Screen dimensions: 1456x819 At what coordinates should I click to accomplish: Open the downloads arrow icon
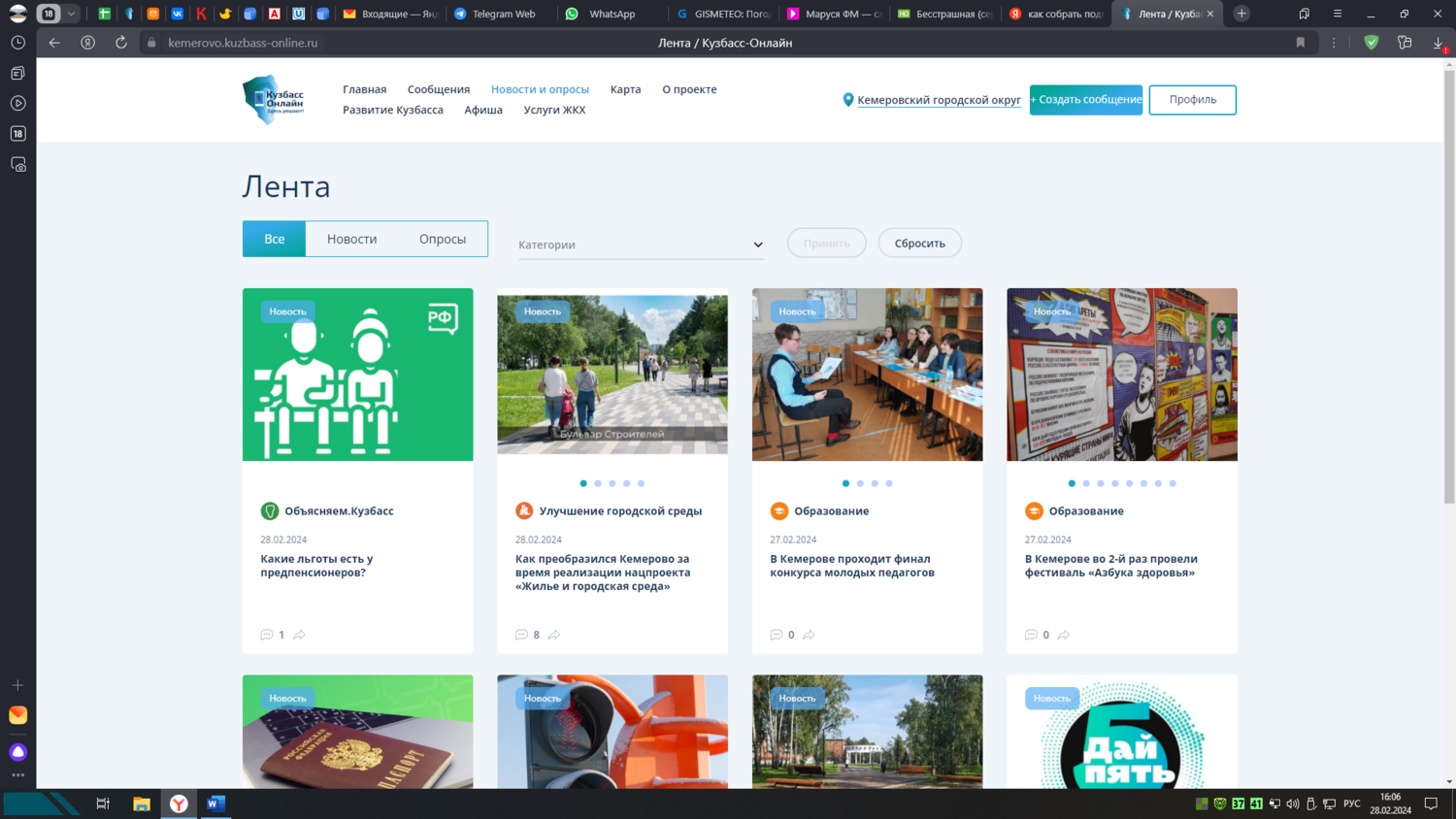(x=1439, y=43)
